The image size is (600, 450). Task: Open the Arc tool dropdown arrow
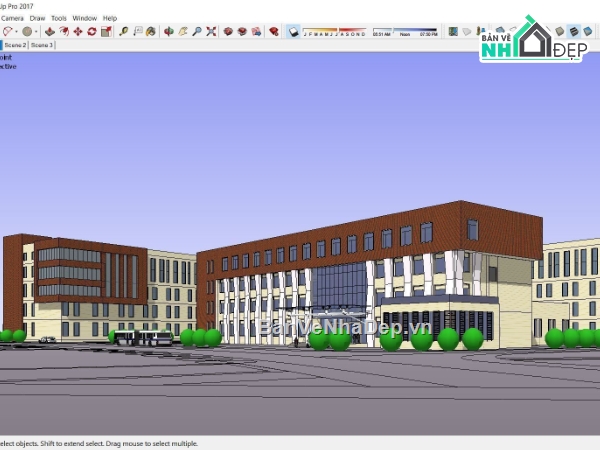click(x=16, y=32)
